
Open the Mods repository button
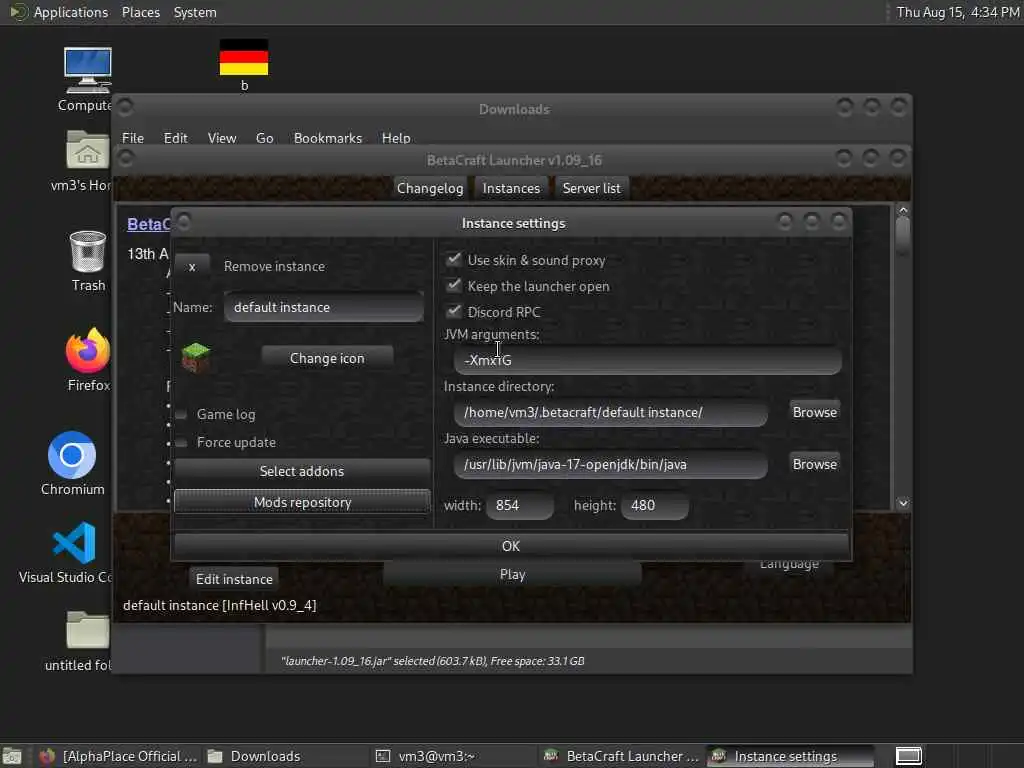[x=302, y=502]
